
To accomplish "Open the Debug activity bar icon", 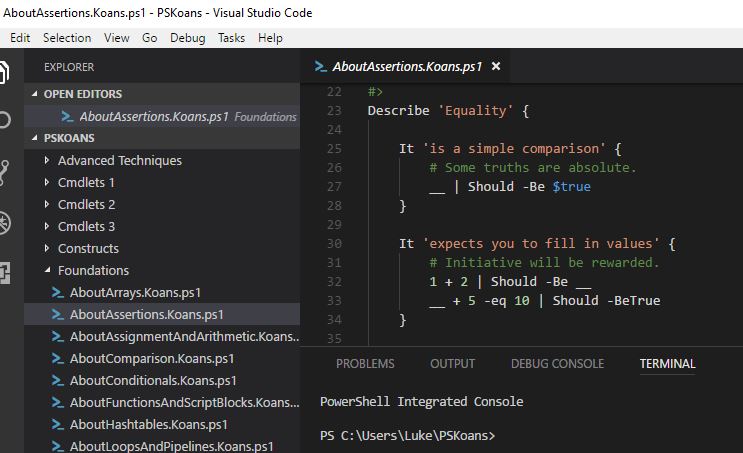I will pos(4,223).
